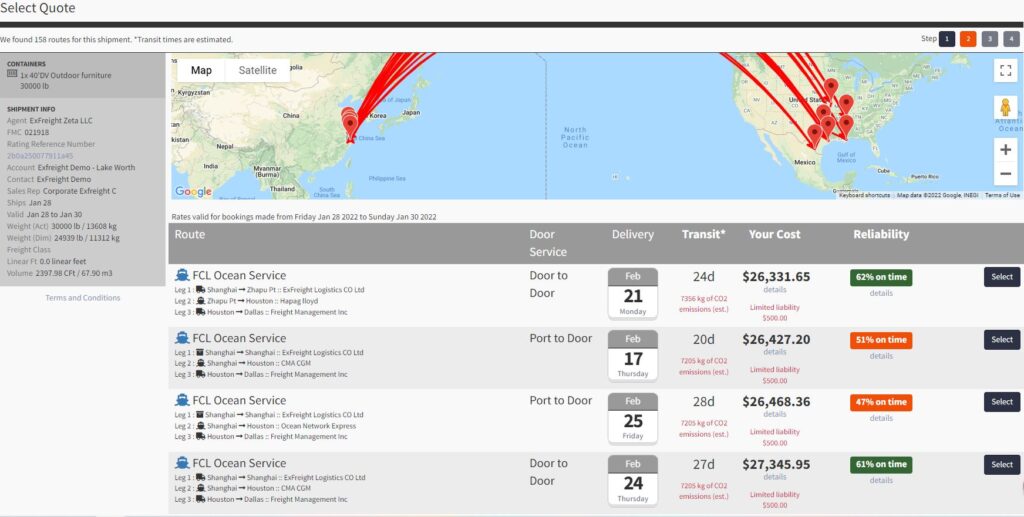This screenshot has width=1024, height=517.
Task: Click vessel icon for Zhapu Pt to Houston leg
Action: click(x=200, y=301)
